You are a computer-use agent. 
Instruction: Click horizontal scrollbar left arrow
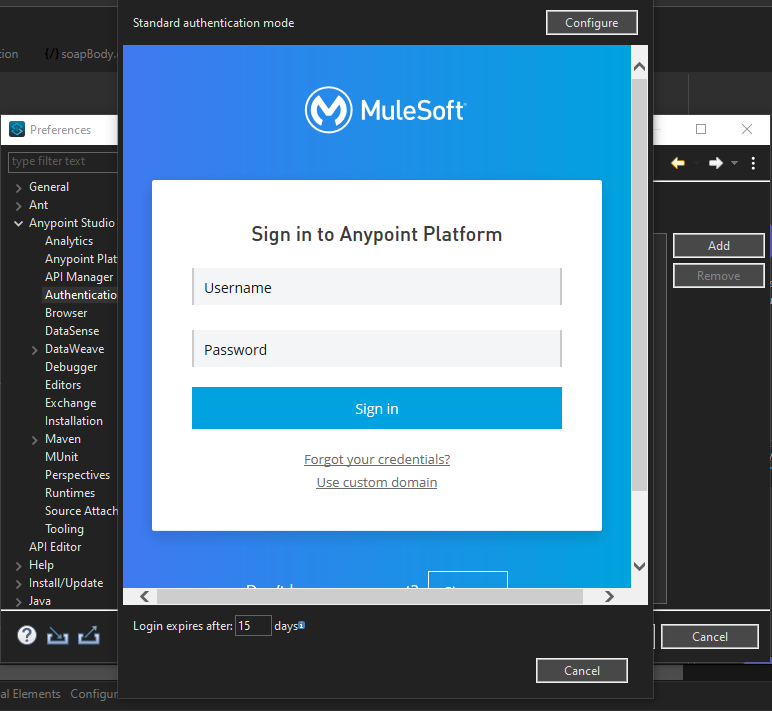tap(144, 596)
